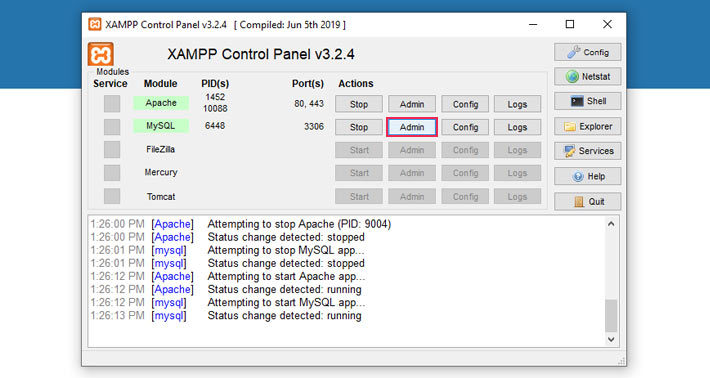Start the FileZilla module
This screenshot has width=710, height=378.
[x=359, y=150]
